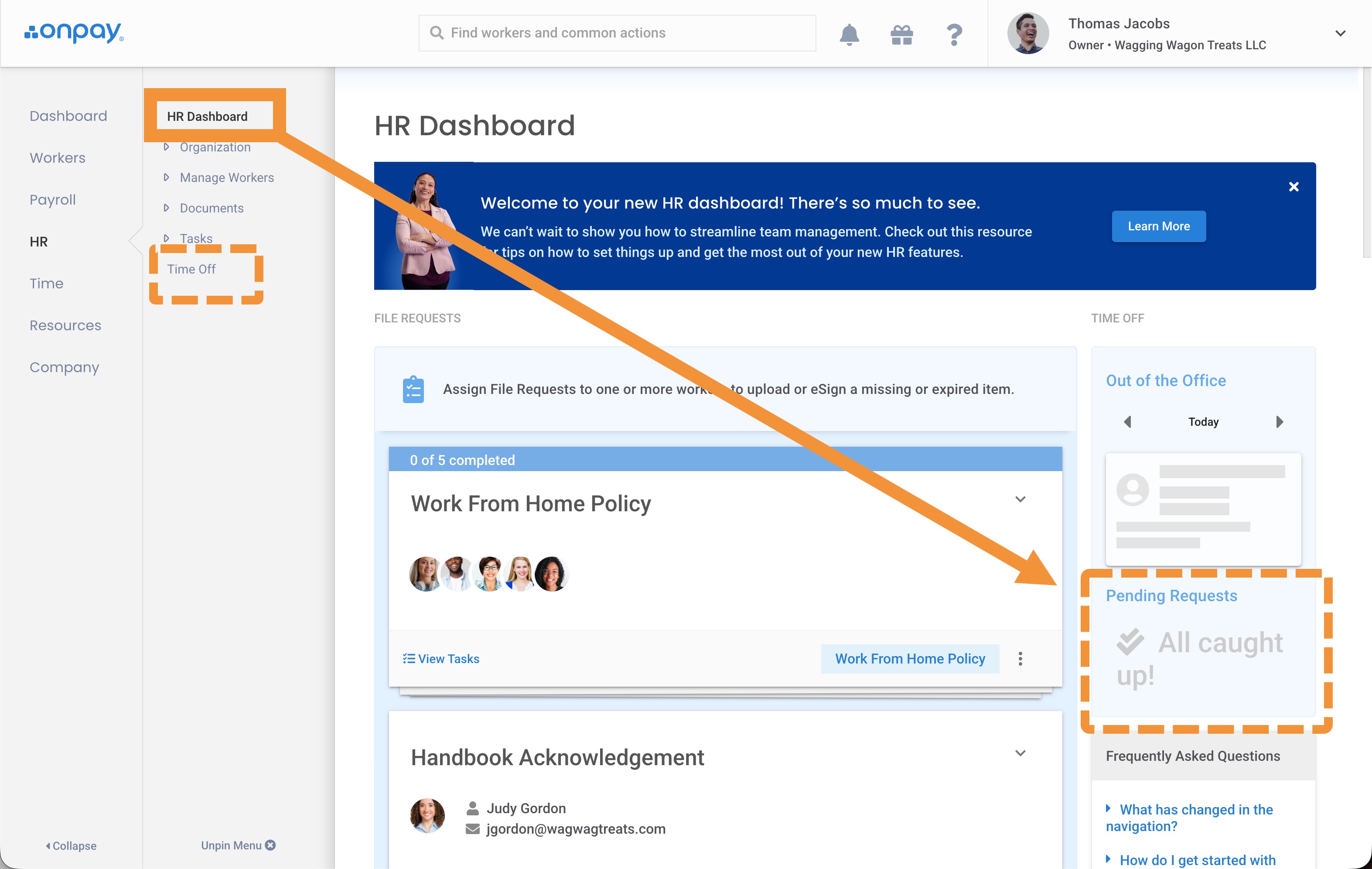Go to next day in Out of the Office
This screenshot has height=869, width=1372.
click(x=1280, y=422)
